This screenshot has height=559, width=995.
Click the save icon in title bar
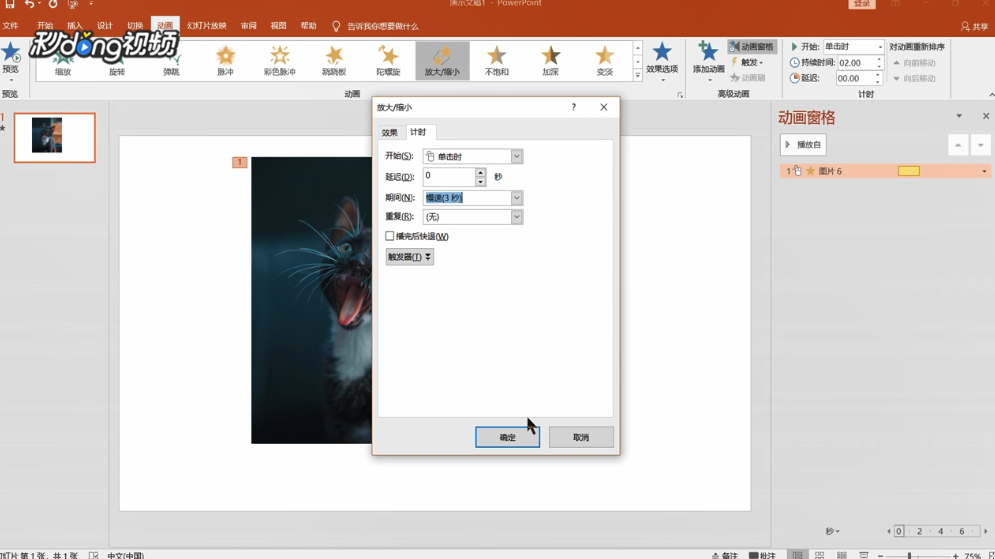10,4
